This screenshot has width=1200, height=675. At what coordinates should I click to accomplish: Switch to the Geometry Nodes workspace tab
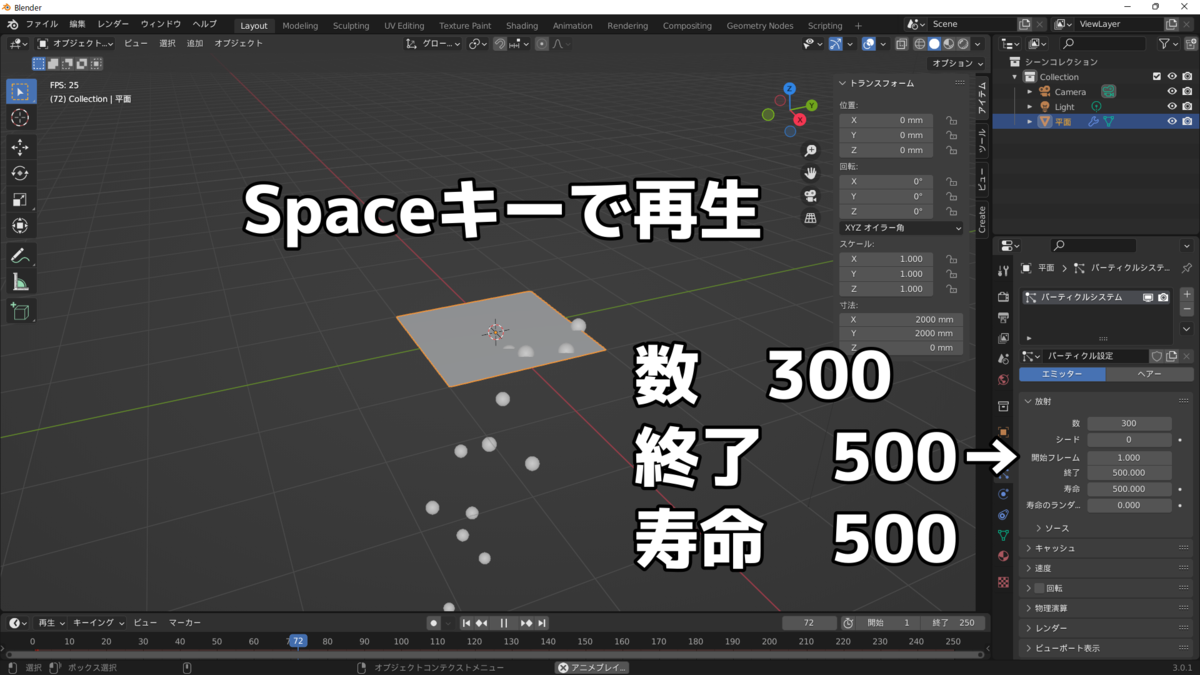coord(760,25)
